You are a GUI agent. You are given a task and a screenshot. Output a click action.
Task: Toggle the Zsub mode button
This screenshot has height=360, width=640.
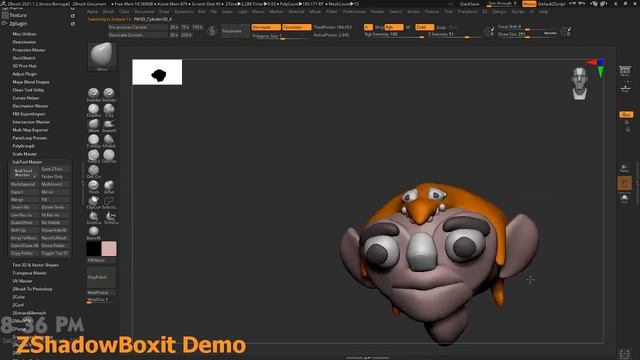tap(441, 27)
